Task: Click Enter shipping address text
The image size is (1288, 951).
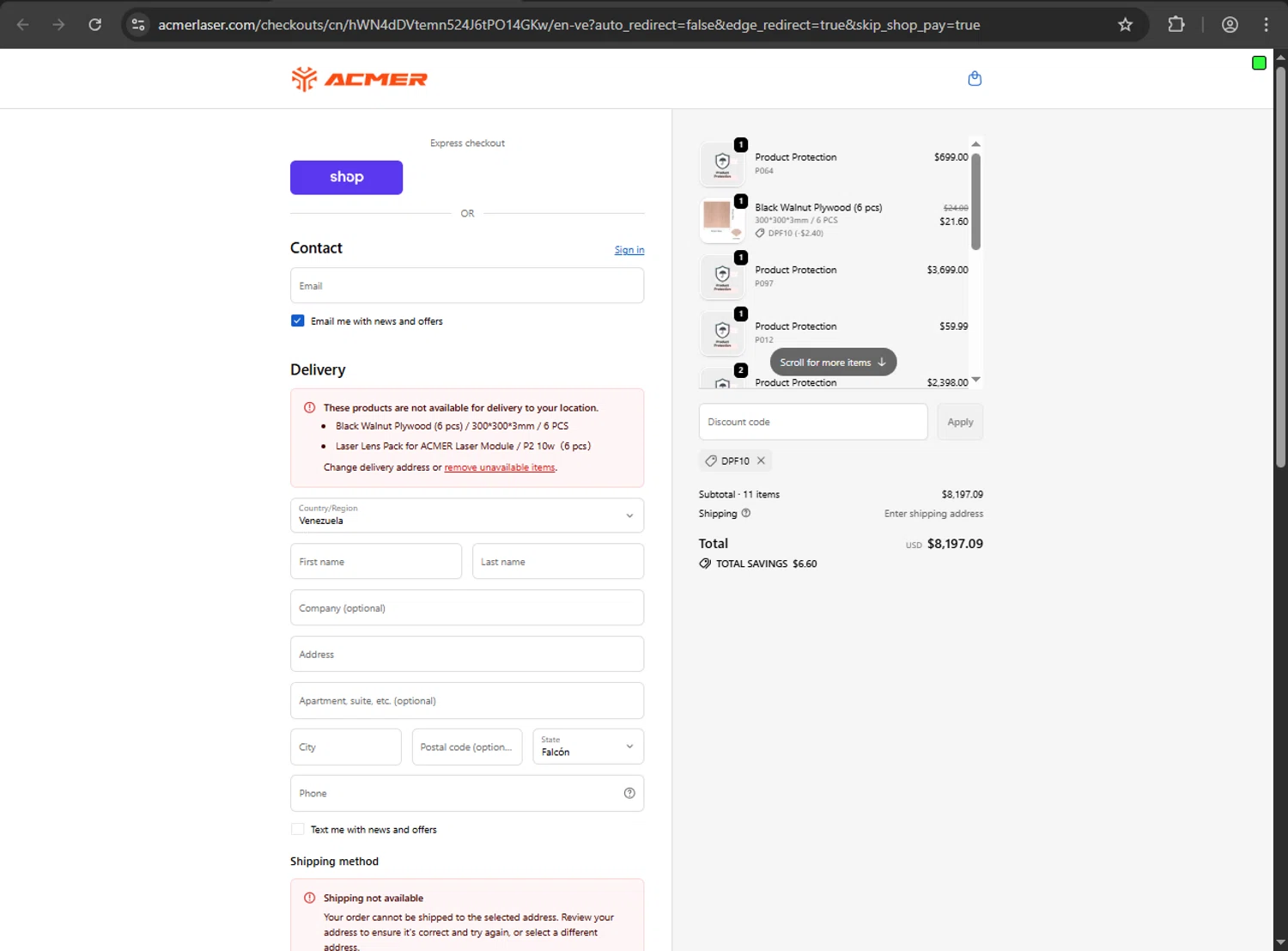Action: click(933, 514)
